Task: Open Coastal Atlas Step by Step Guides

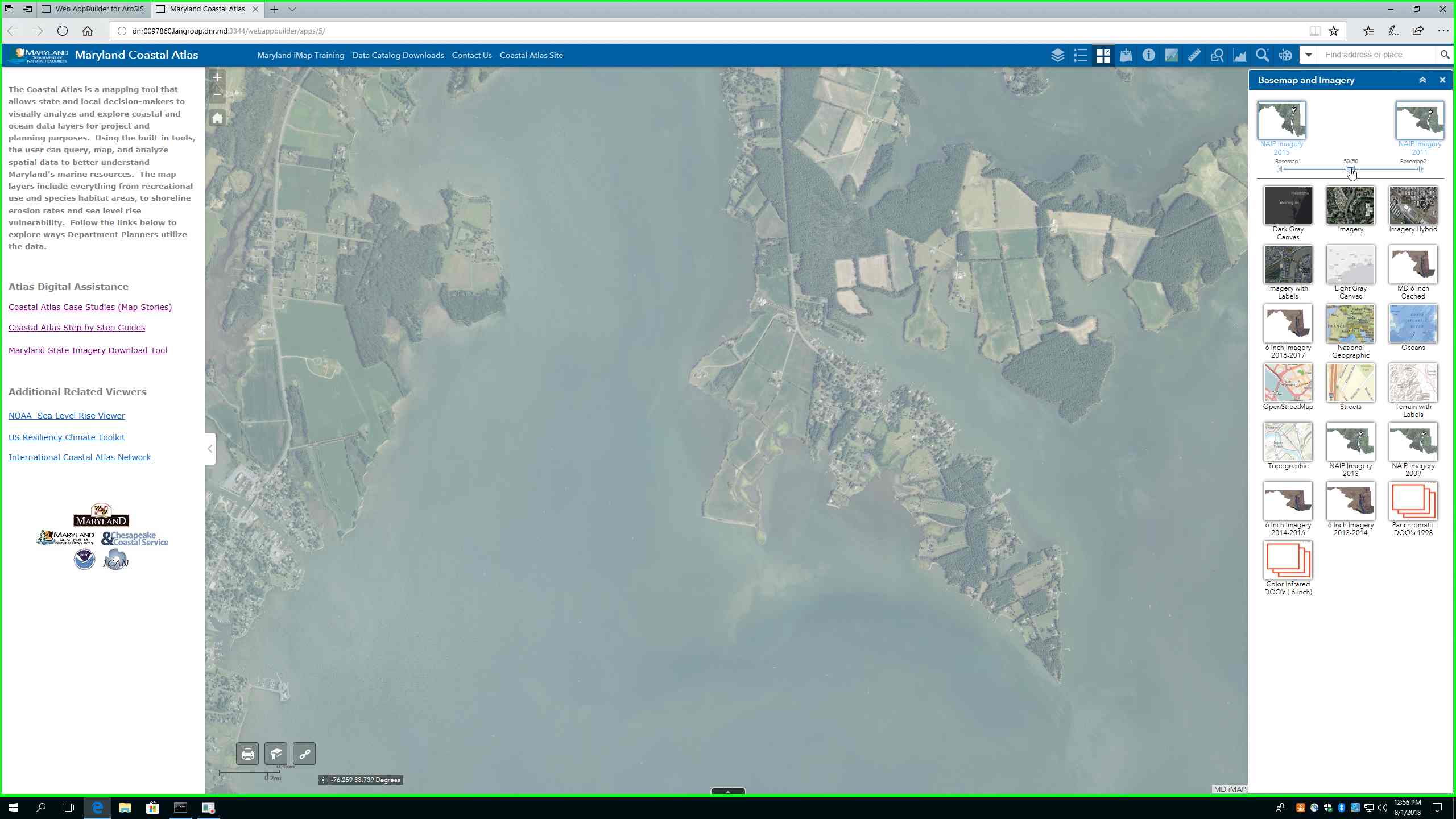Action: (77, 328)
